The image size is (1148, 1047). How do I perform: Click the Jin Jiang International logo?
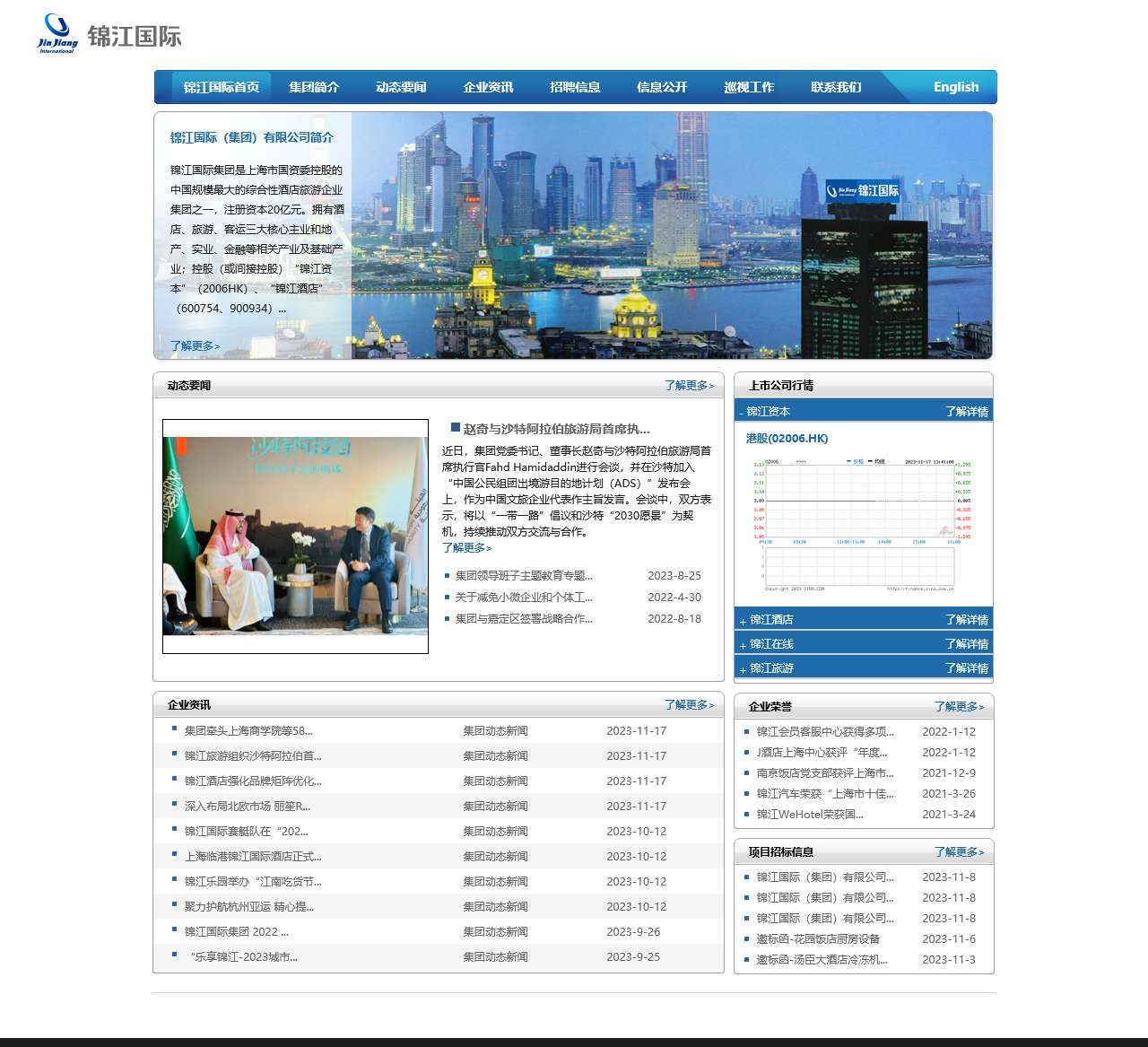[x=109, y=34]
